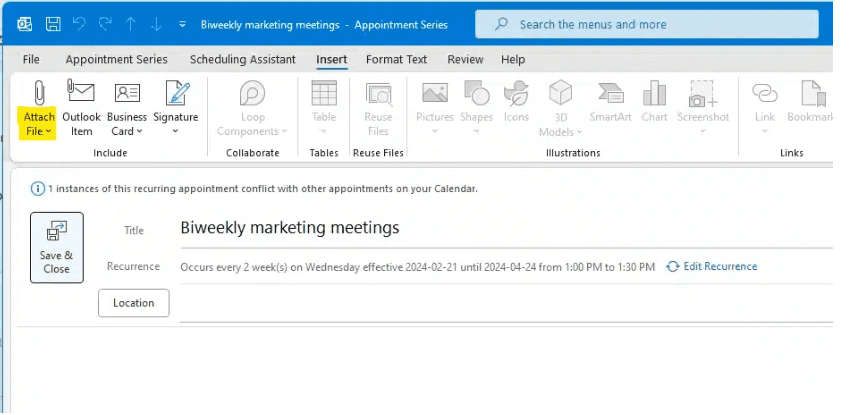Click the Save & Close button
The width and height of the screenshot is (850, 415).
tap(57, 247)
